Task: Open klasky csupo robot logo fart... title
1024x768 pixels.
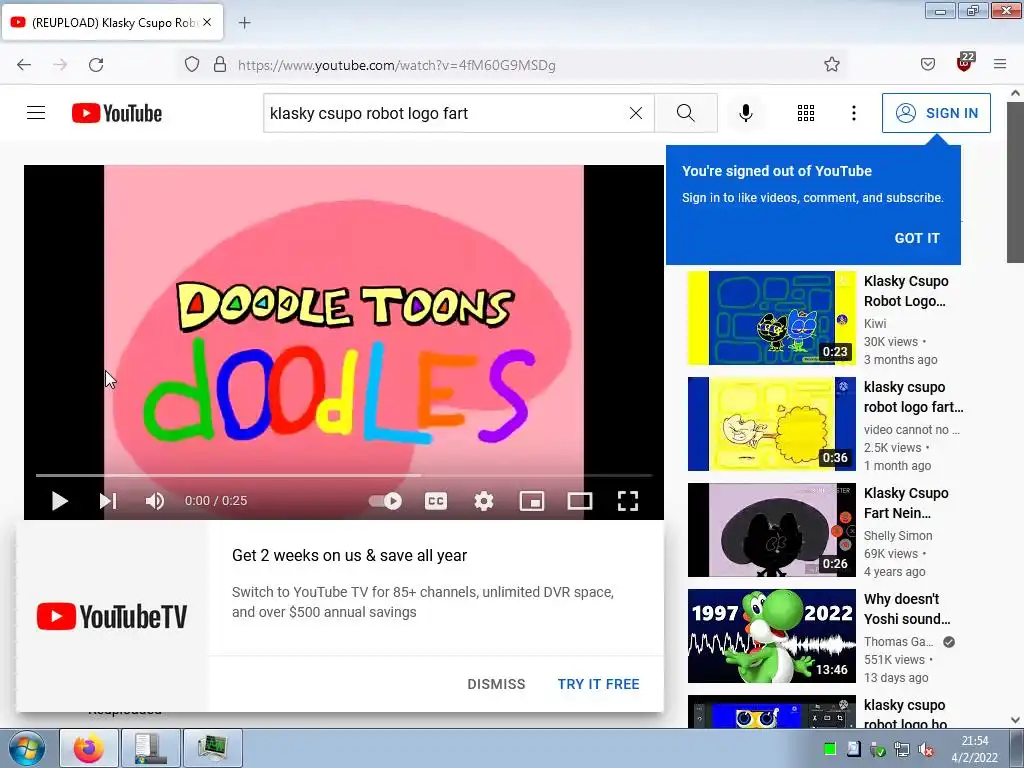Action: click(x=913, y=397)
